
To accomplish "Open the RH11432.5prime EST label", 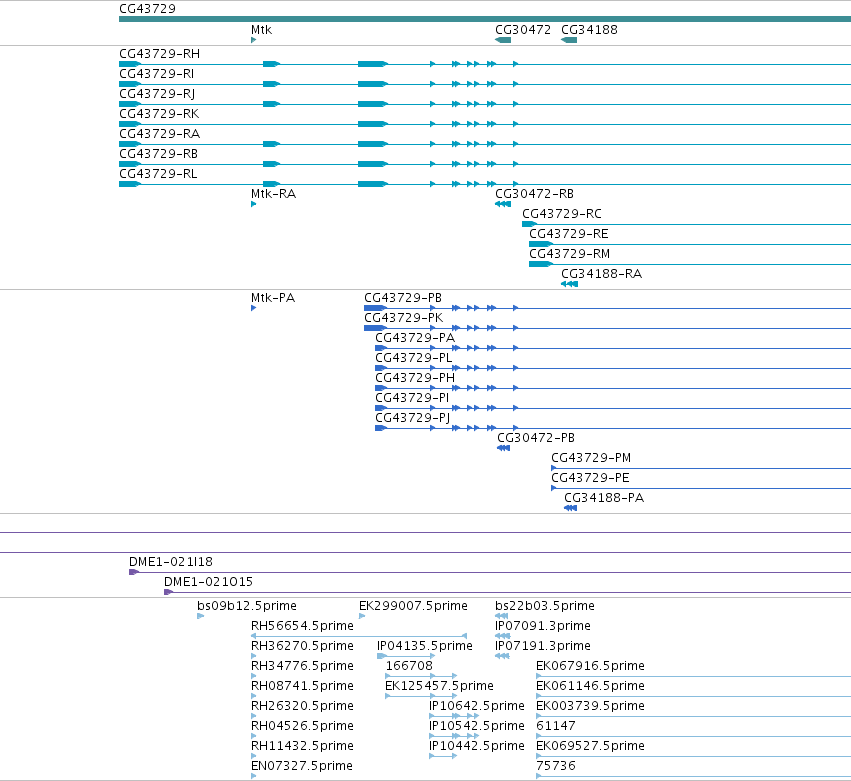I will (302, 747).
